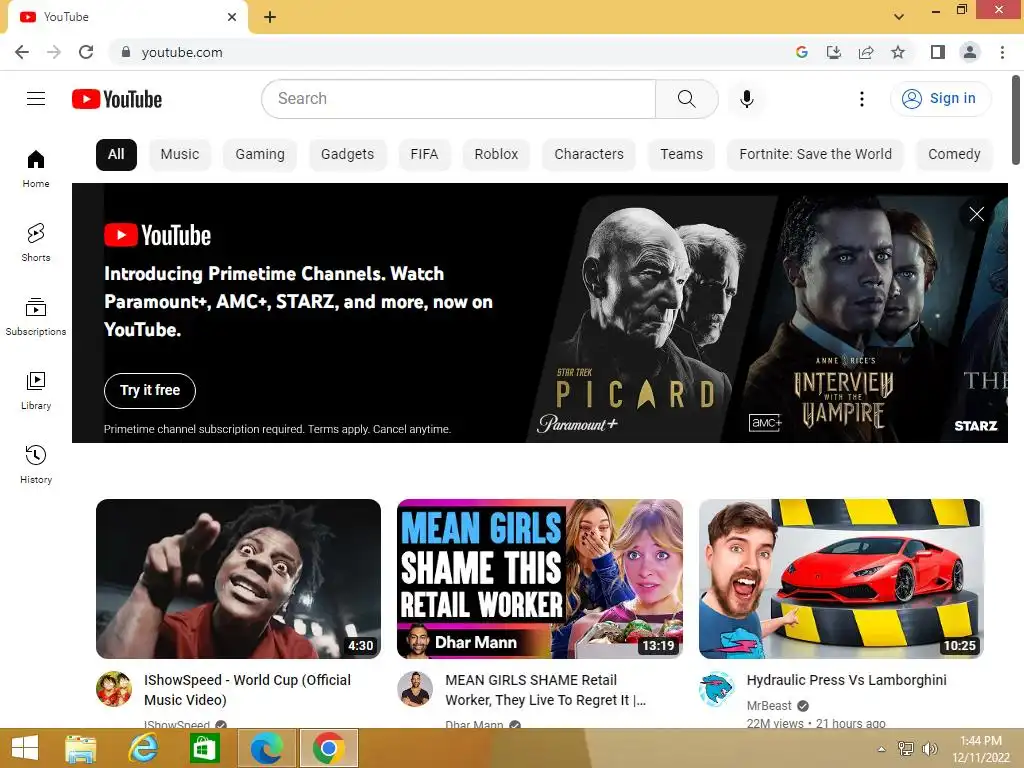Select the Music filter chip
Viewport: 1024px width, 768px height.
click(x=180, y=155)
